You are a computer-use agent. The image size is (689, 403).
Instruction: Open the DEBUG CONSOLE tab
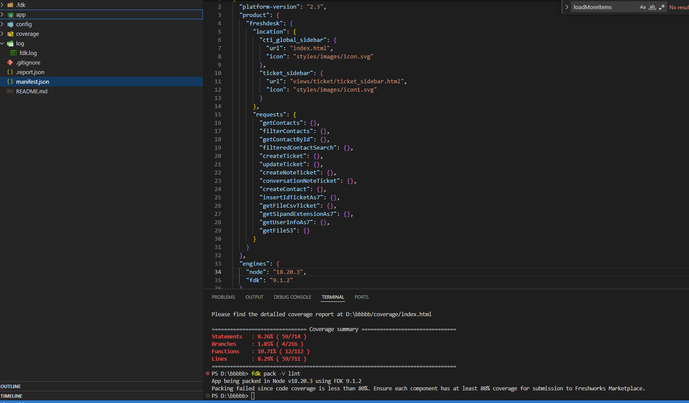pos(293,297)
